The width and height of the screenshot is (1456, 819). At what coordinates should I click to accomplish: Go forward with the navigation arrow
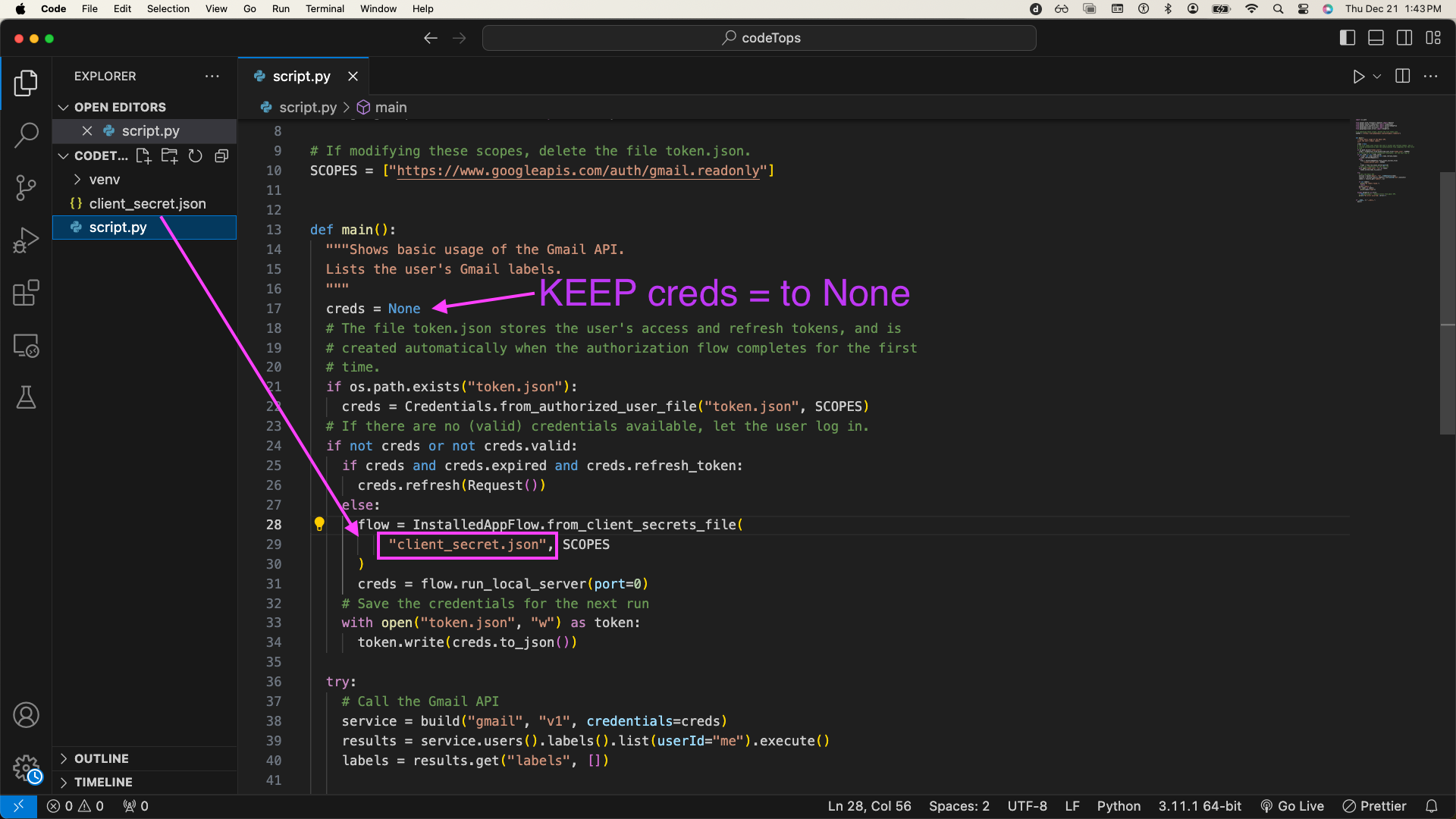tap(460, 38)
